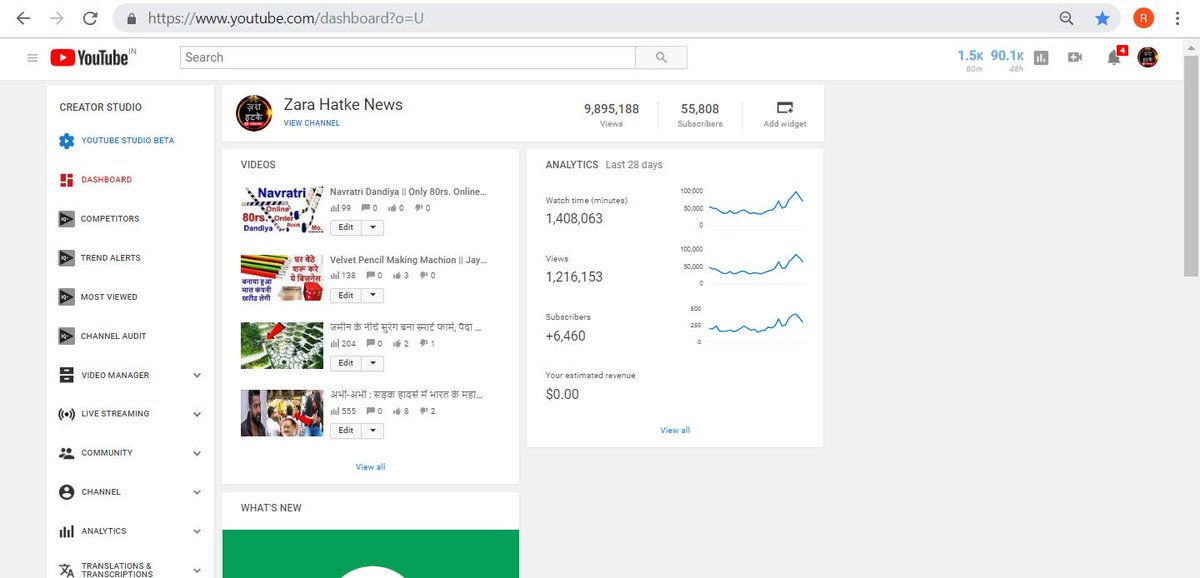Open the notifications bell
This screenshot has width=1200, height=578.
1114,58
